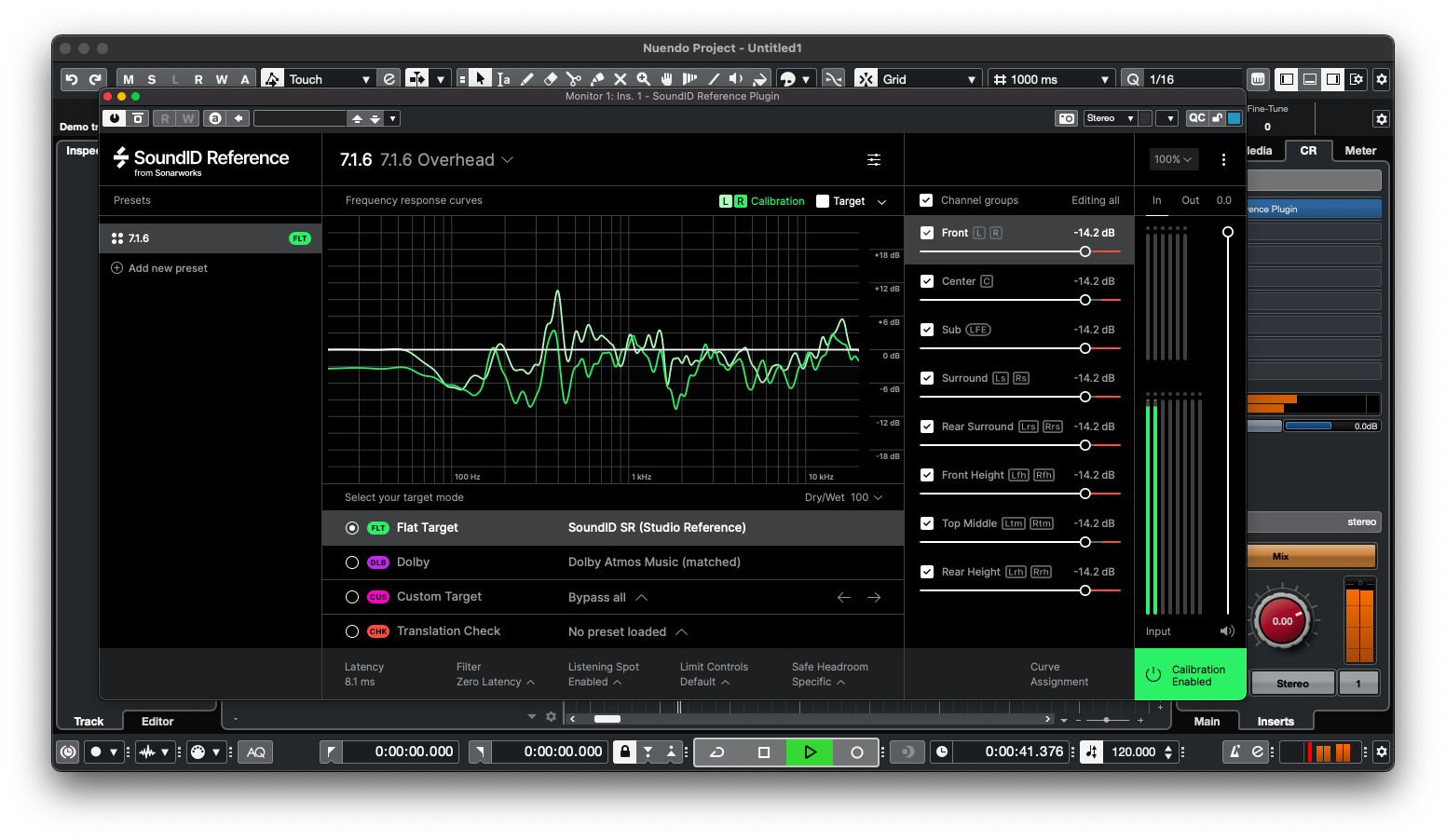Select the Split scissors tool

click(x=573, y=79)
